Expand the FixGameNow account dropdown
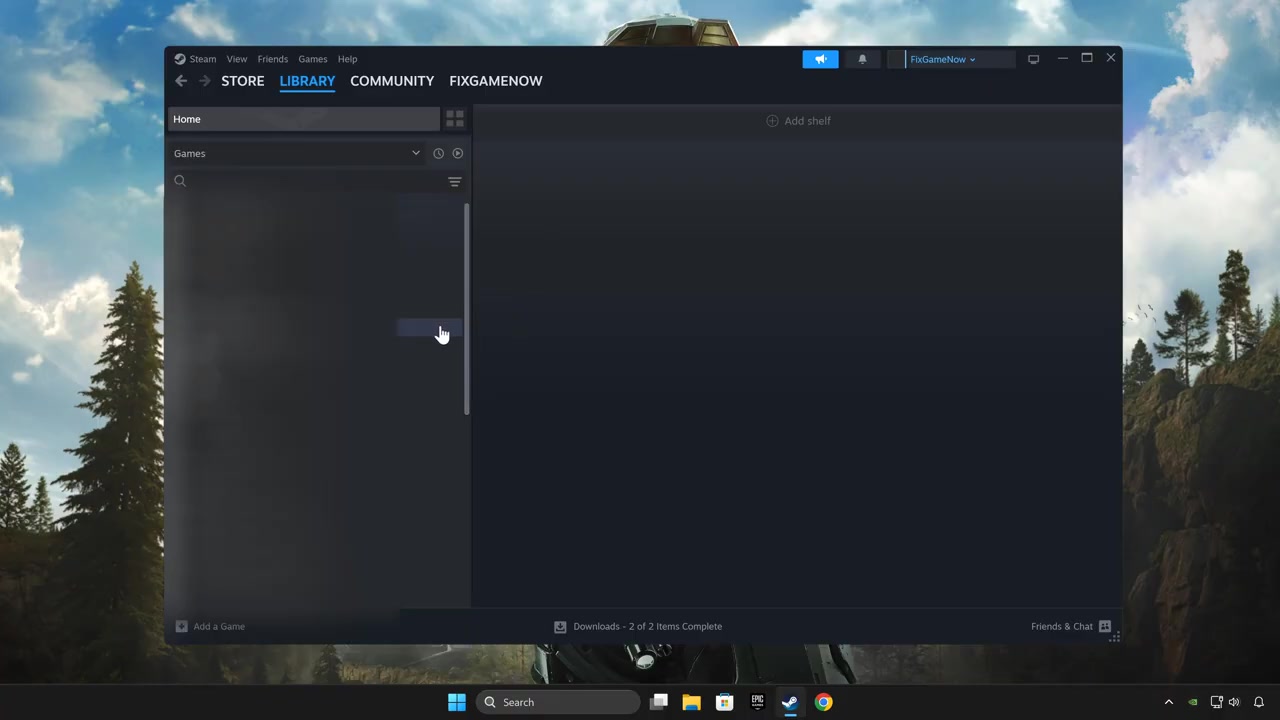 943,59
